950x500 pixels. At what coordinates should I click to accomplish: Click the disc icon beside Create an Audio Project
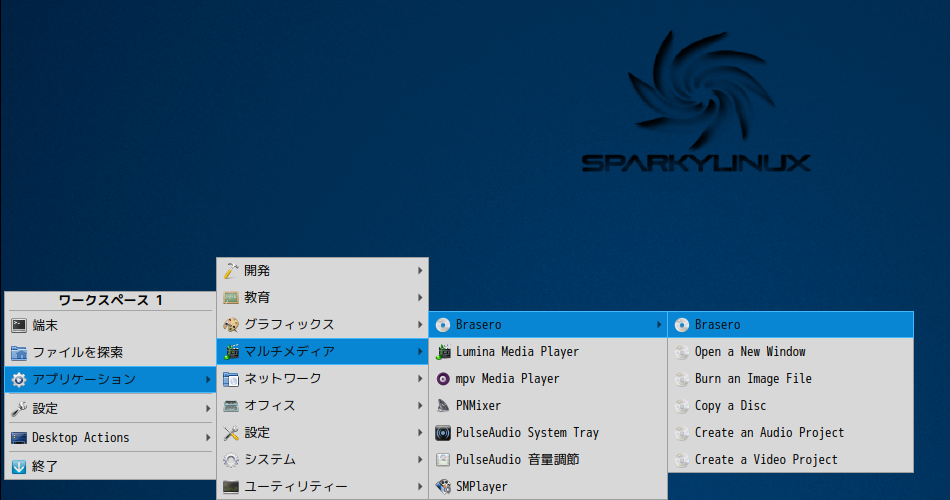coord(682,433)
